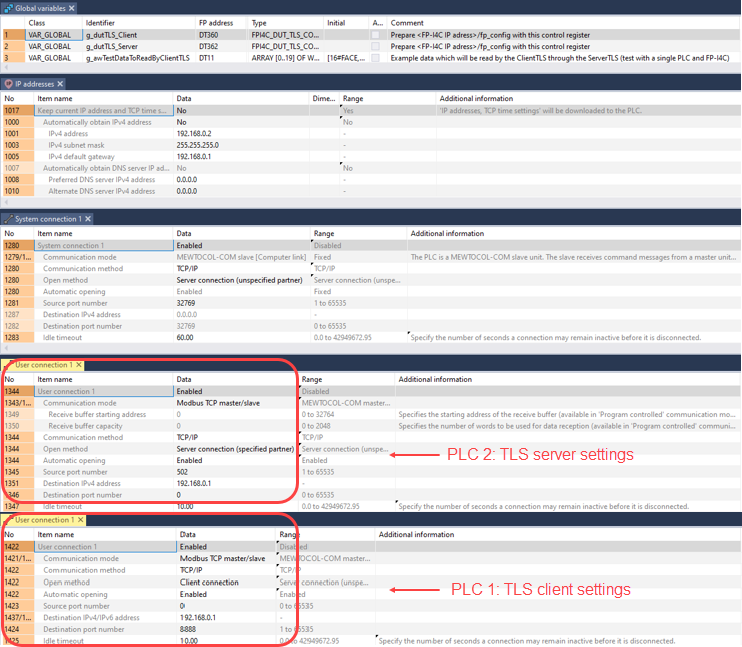Click the Global variables tab icon
This screenshot has width=742, height=647.
pyautogui.click(x=9, y=8)
